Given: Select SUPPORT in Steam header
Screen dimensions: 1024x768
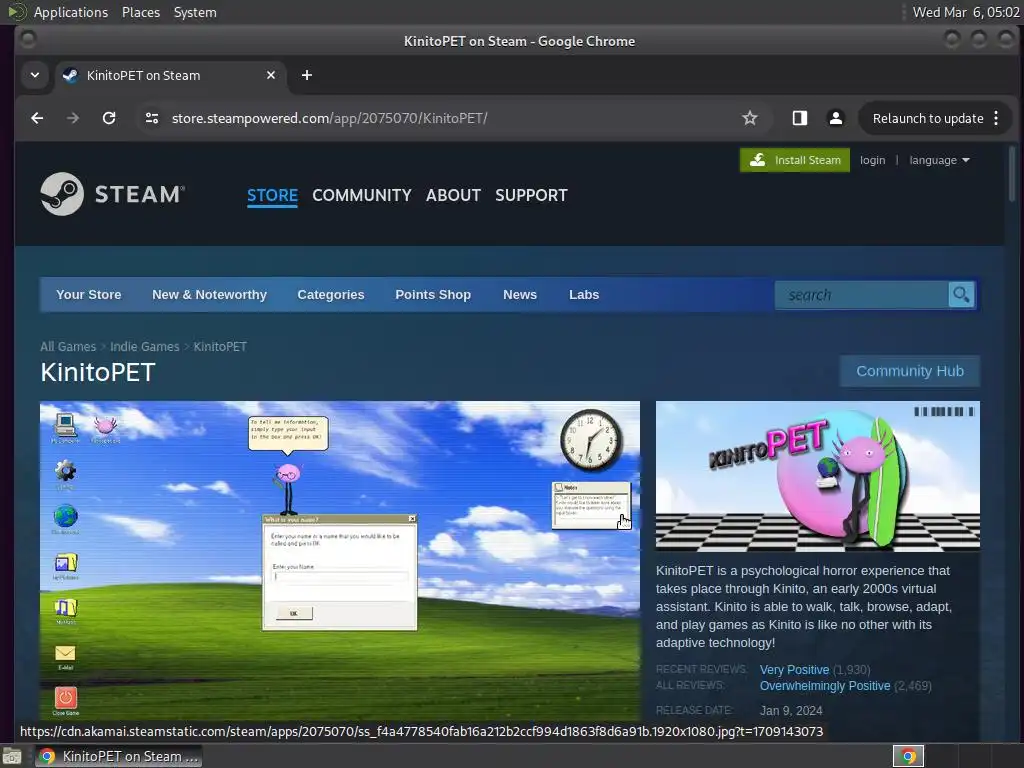Looking at the screenshot, I should [x=531, y=195].
